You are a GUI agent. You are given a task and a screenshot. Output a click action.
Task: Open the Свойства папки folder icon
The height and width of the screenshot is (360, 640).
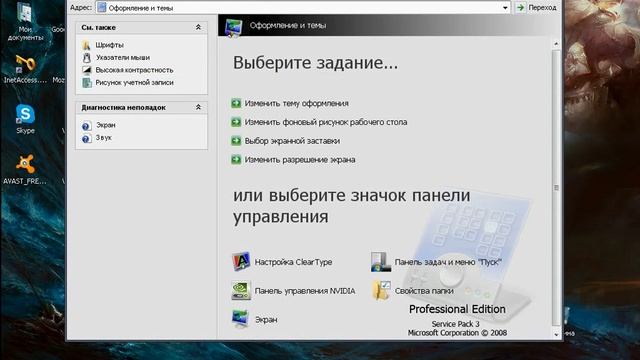click(x=381, y=291)
